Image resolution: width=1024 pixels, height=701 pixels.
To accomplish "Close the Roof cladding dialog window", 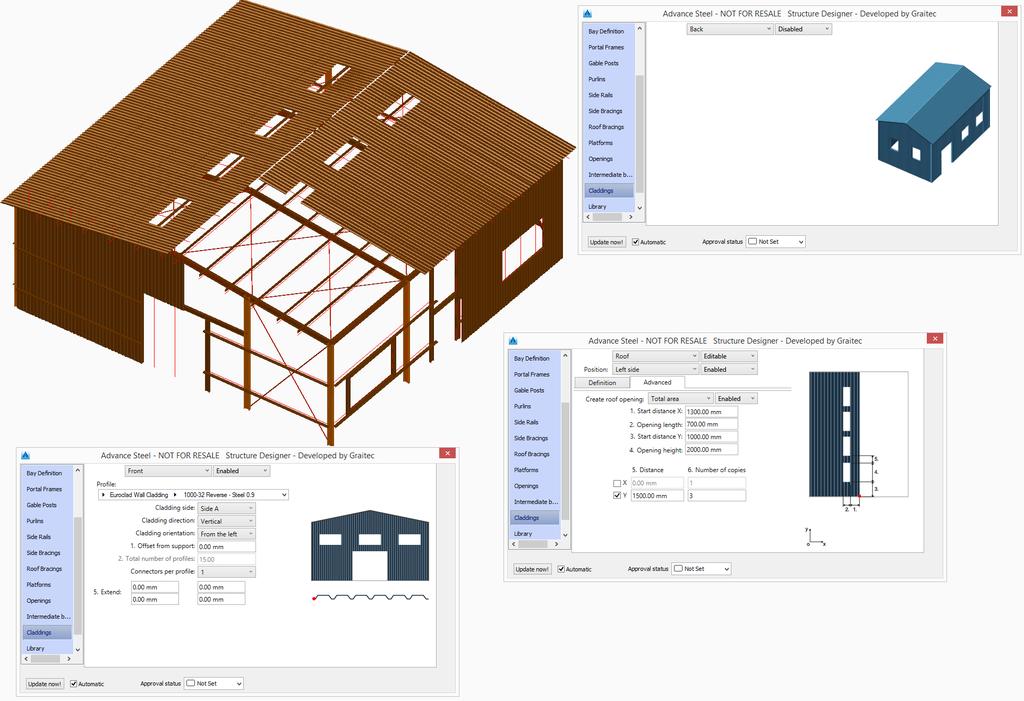I will 935,338.
